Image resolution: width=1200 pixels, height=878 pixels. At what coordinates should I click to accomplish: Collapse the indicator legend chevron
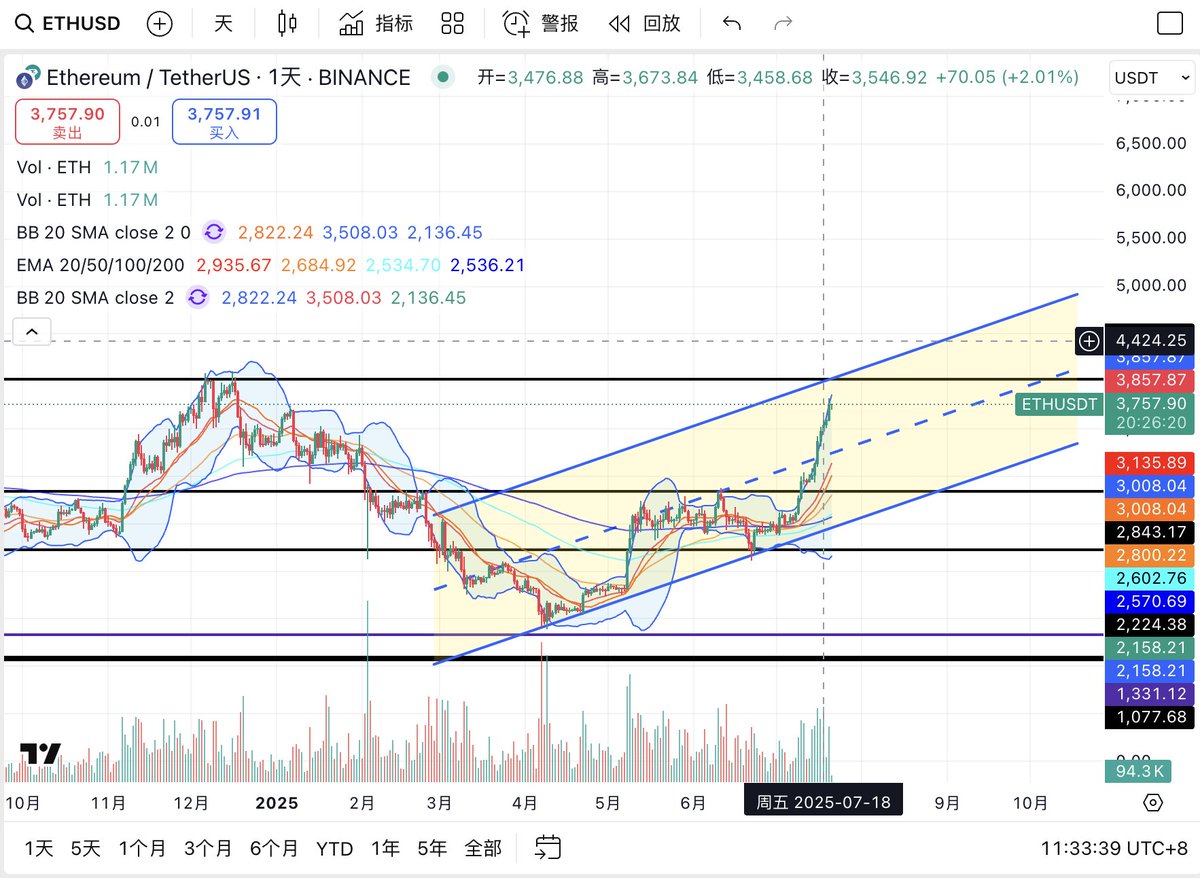tap(31, 331)
